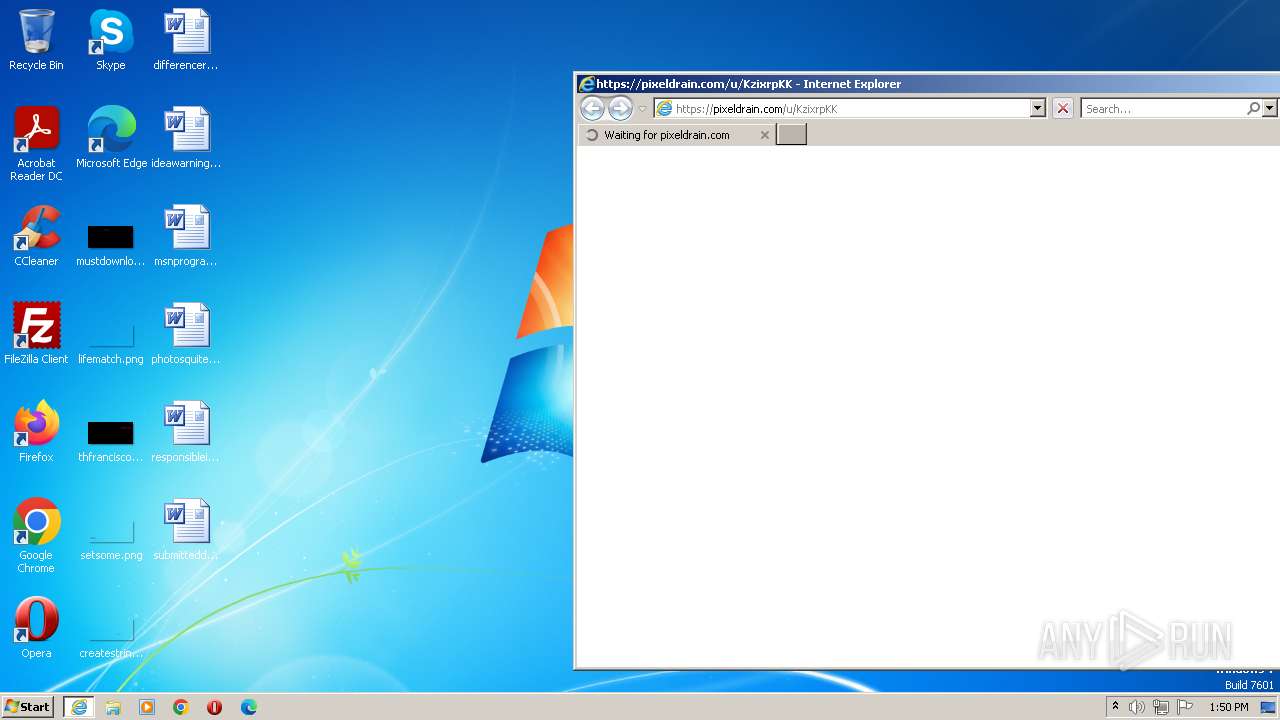Launch Firefox from the desktop

(x=36, y=432)
